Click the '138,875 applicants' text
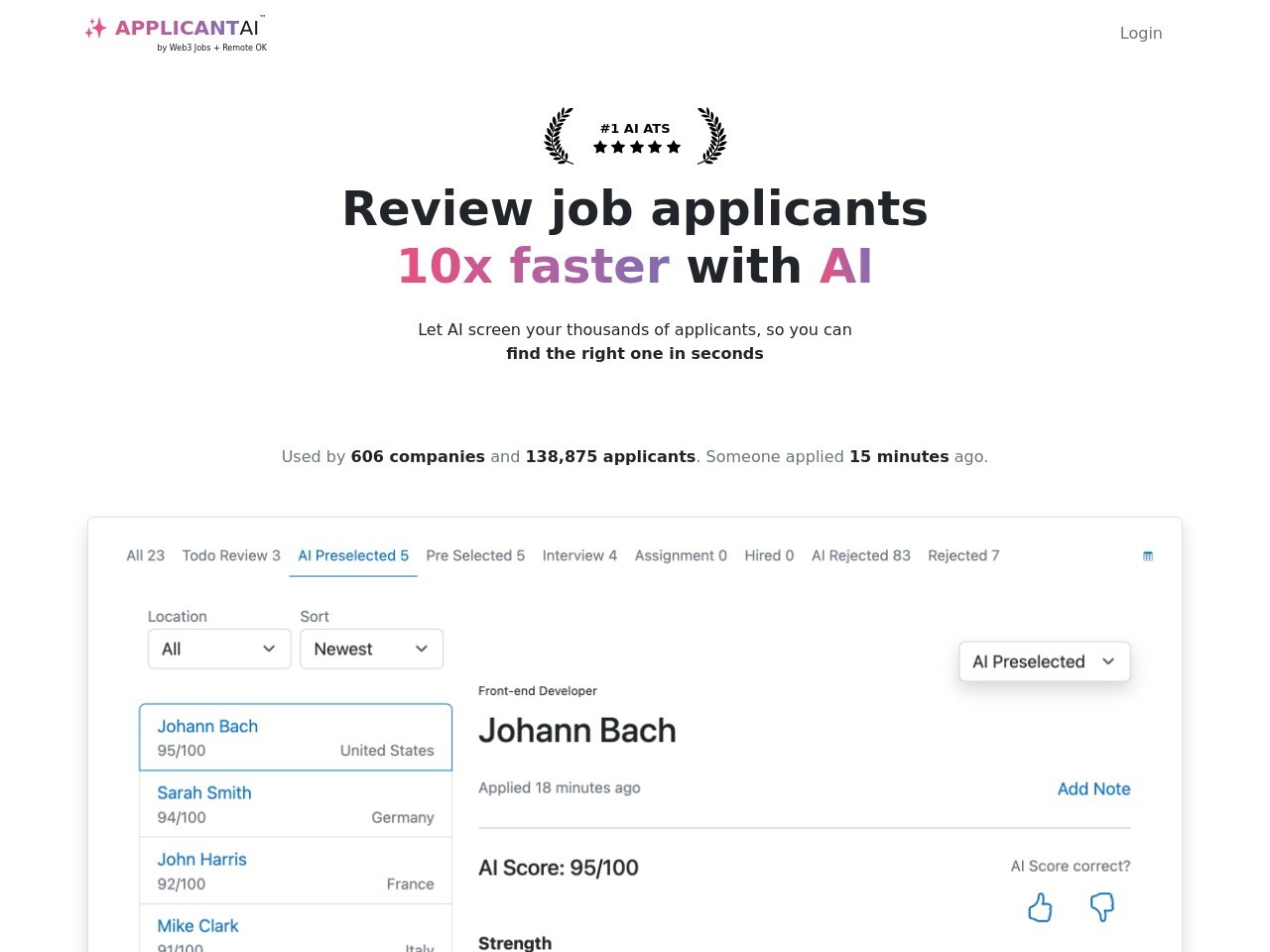This screenshot has width=1270, height=952. pos(610,456)
